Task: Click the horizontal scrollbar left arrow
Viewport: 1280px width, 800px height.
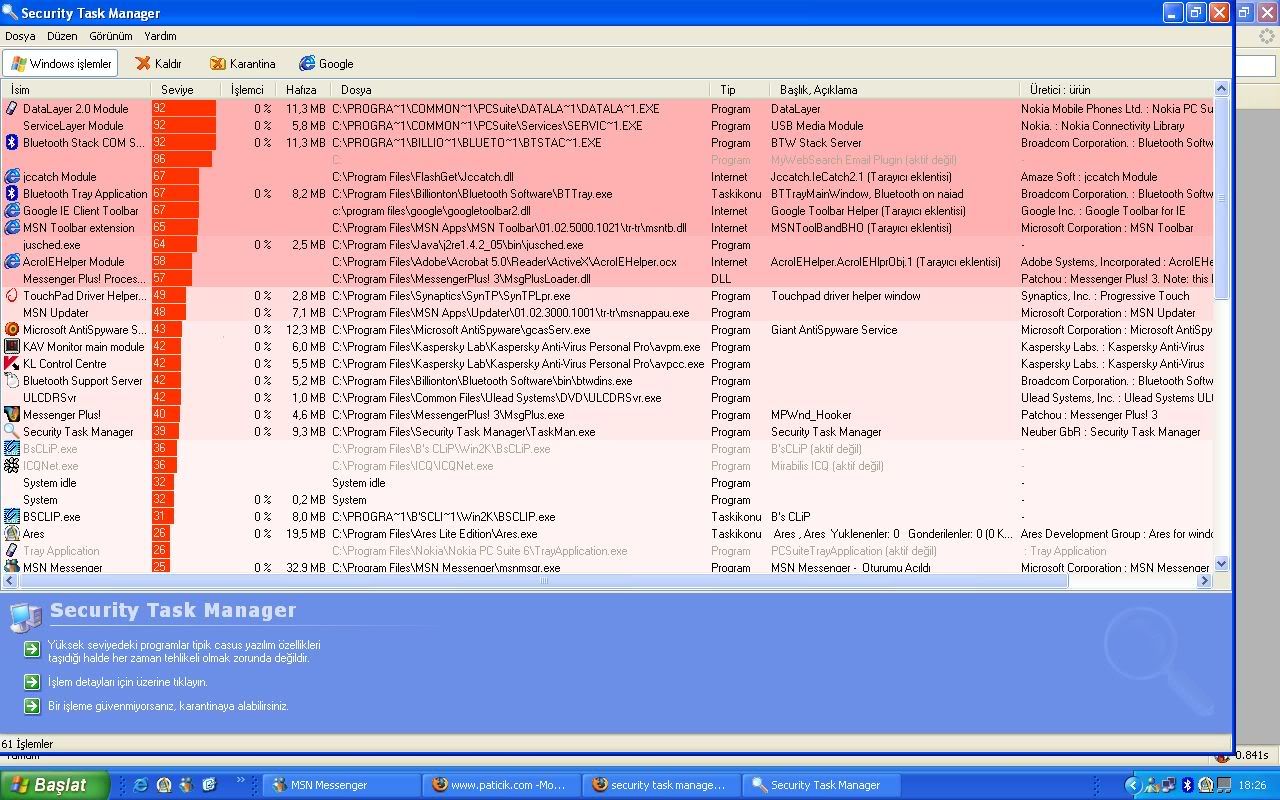Action: (9, 581)
